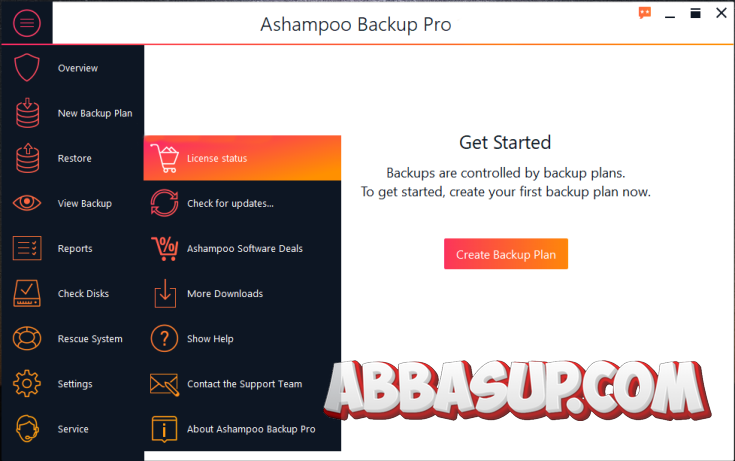Click the Rescue System lifebuoy icon
This screenshot has height=461, width=735.
coord(27,338)
